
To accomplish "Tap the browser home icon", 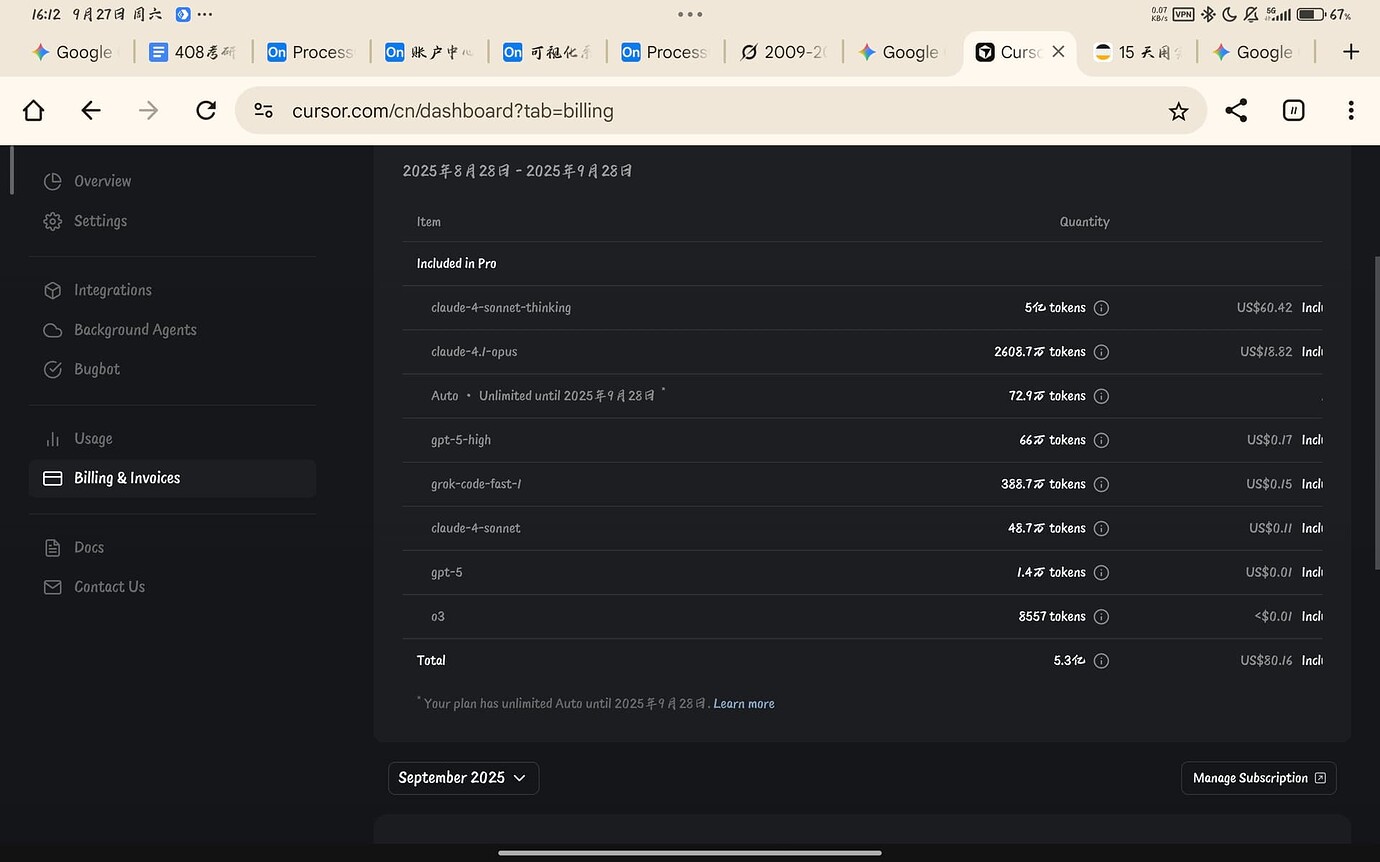I will coord(33,111).
